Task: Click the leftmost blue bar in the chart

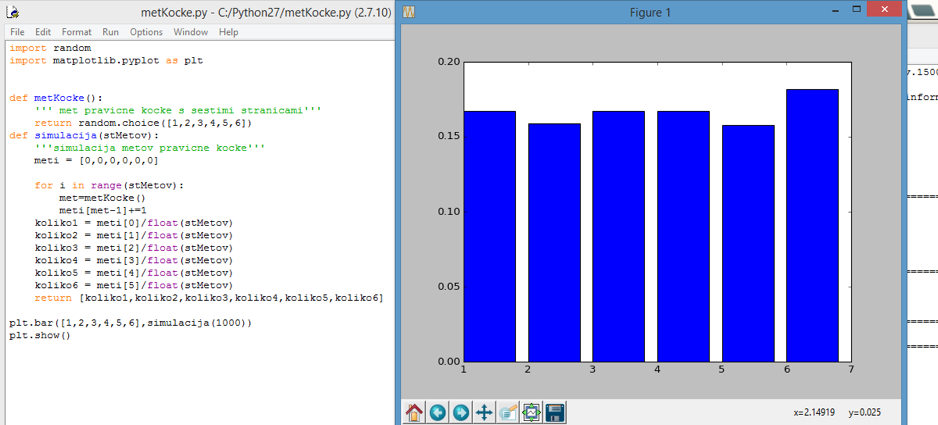Action: click(x=490, y=236)
